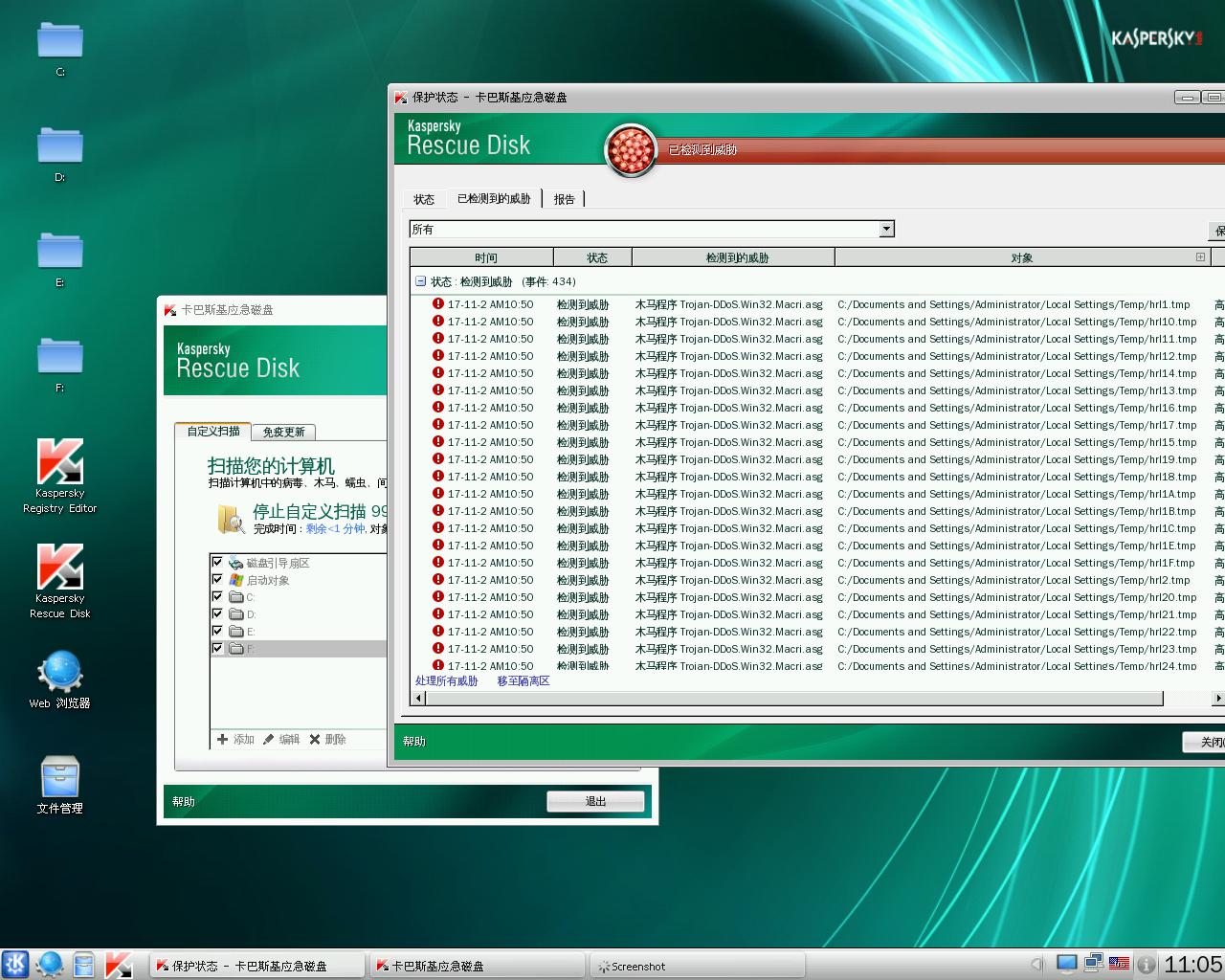Sort by the 状态 column header
Image resolution: width=1225 pixels, height=980 pixels.
tap(593, 257)
